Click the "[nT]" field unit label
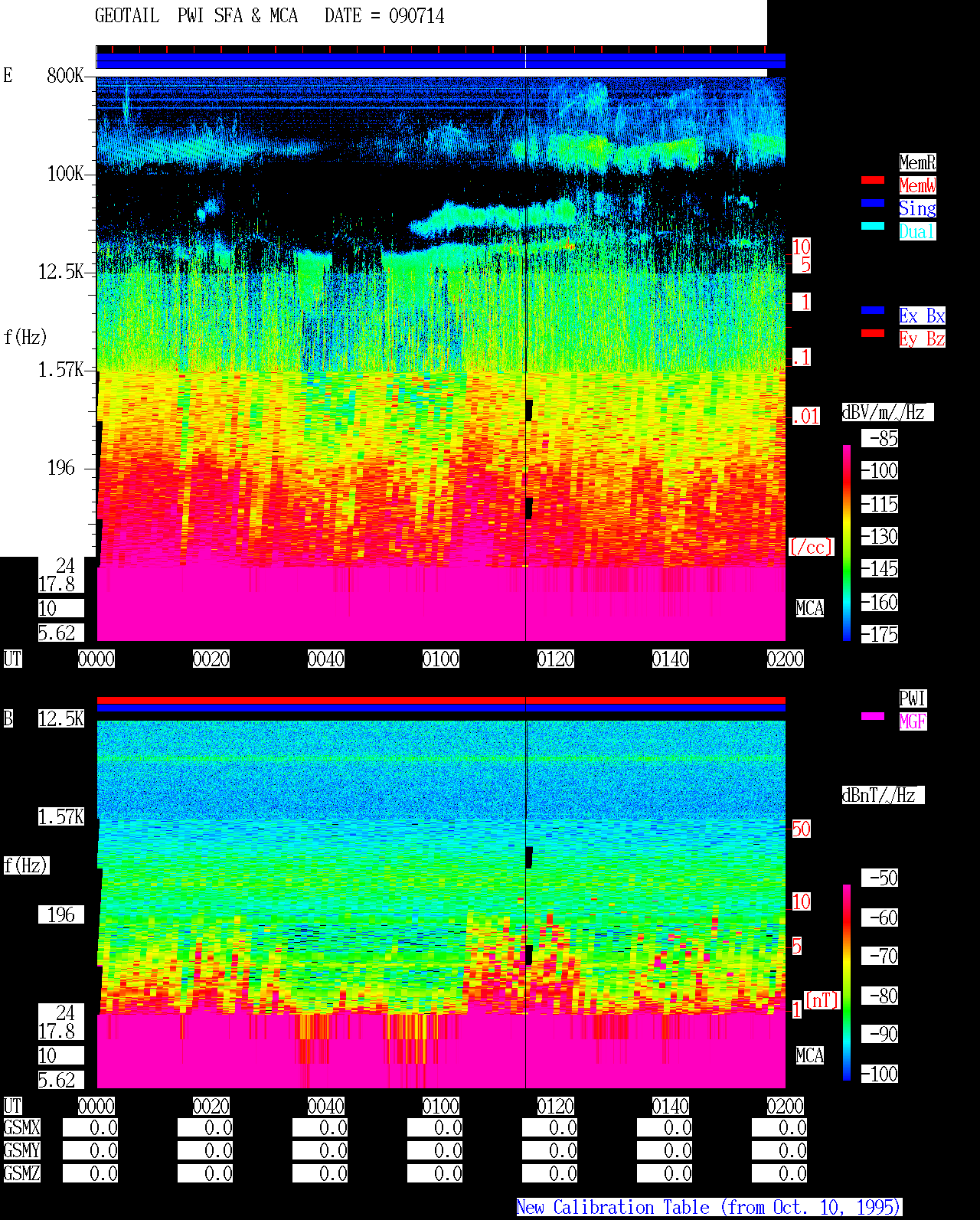This screenshot has height=1220, width=980. click(x=823, y=1000)
